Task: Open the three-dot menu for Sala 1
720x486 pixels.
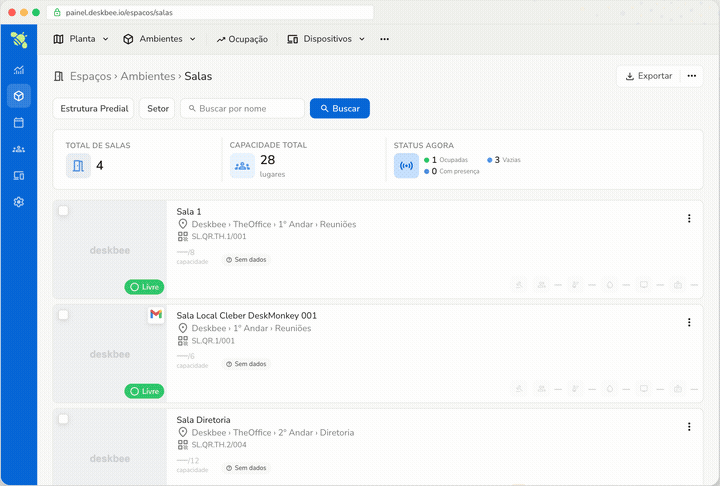Action: [x=689, y=218]
